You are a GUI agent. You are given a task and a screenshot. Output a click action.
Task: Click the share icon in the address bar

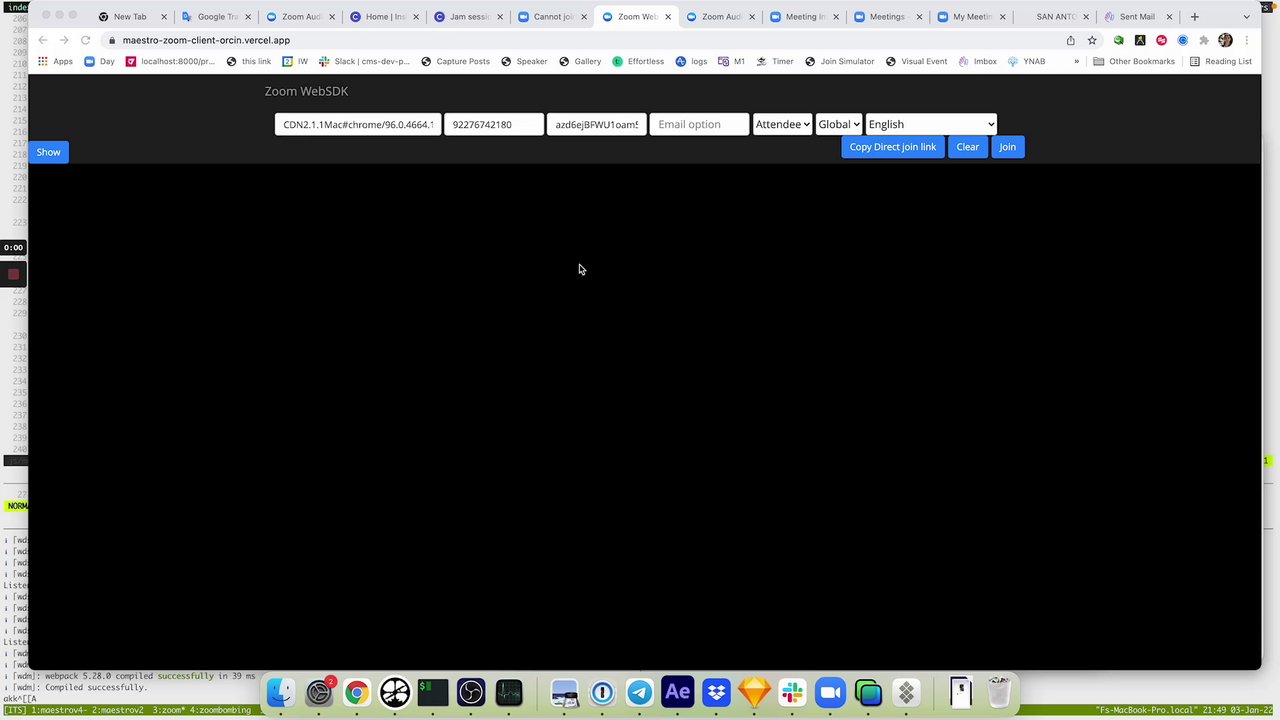tap(1071, 40)
